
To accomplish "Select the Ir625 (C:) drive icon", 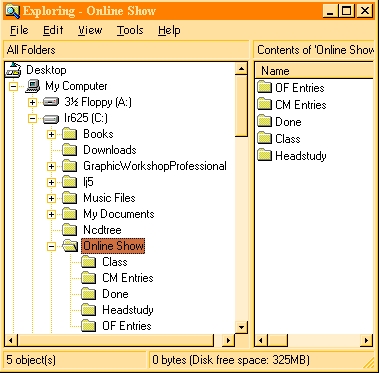I will [51, 118].
